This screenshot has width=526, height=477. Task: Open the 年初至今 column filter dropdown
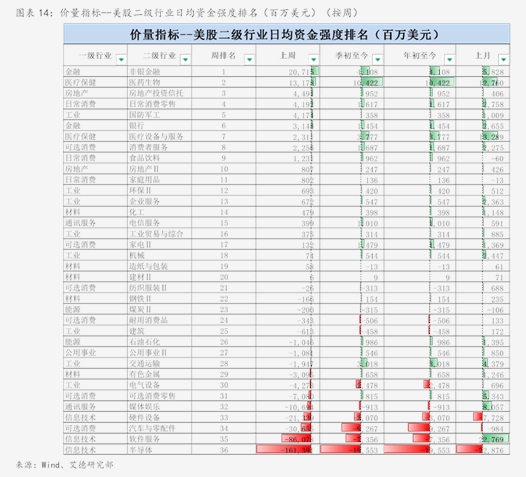(449, 60)
